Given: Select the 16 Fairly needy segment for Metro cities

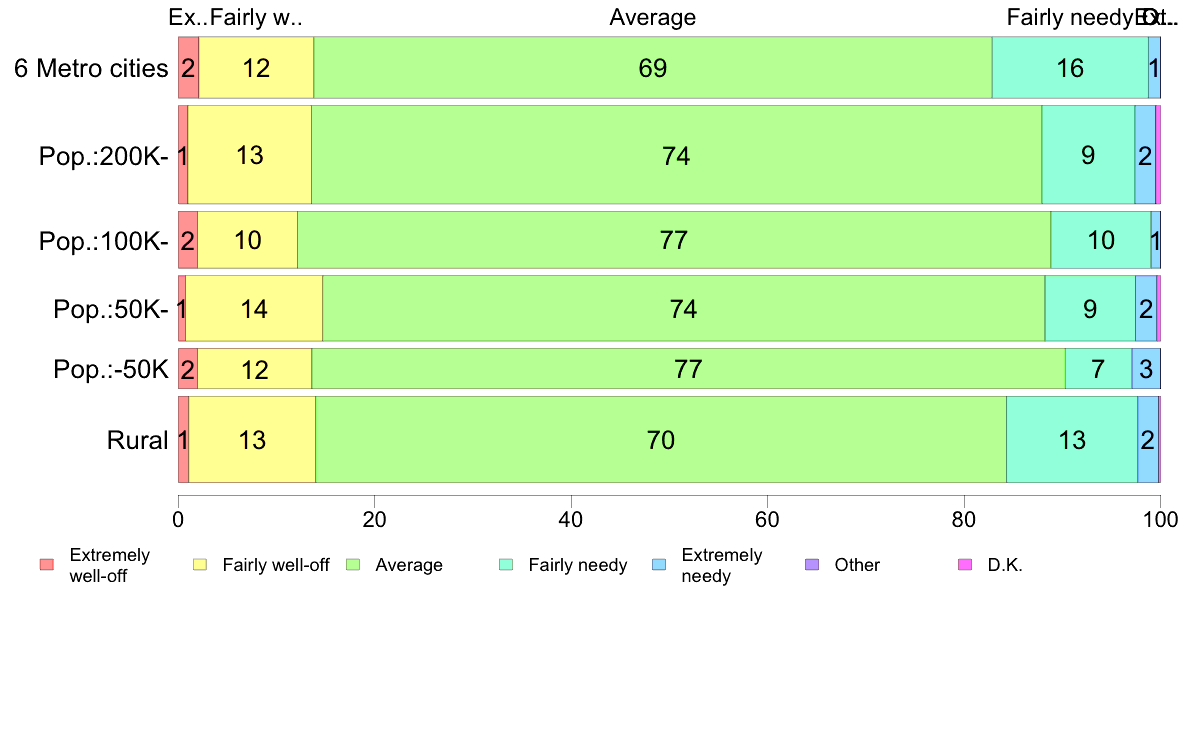Looking at the screenshot, I should [x=1071, y=67].
